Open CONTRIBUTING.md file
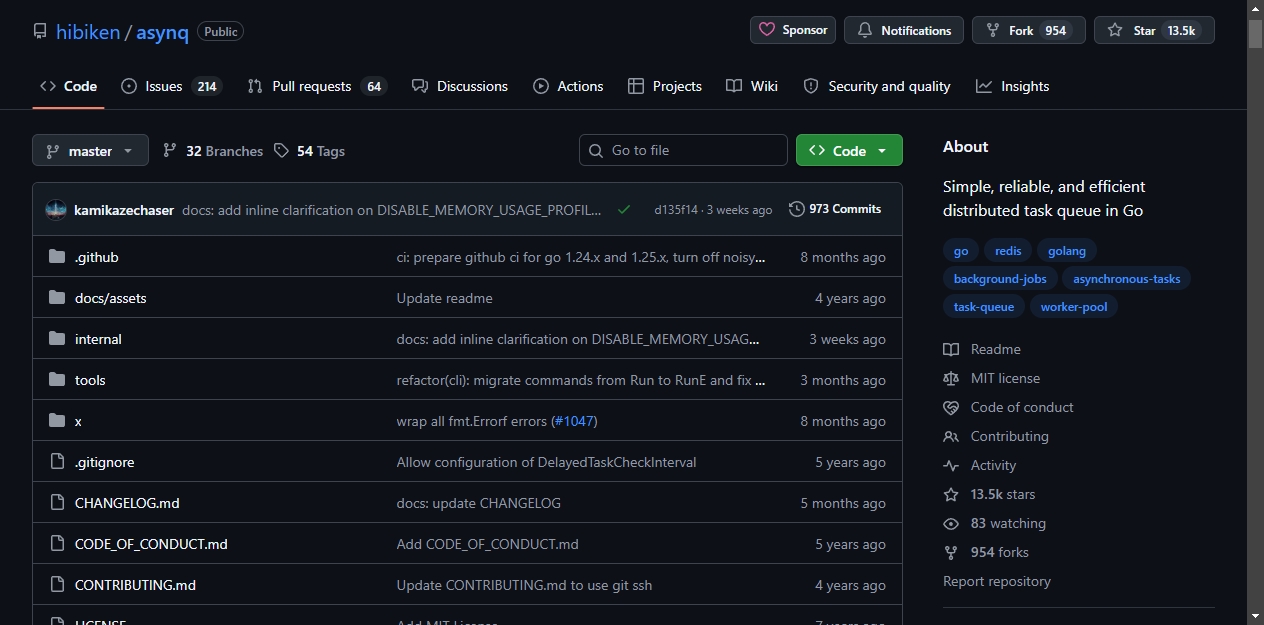Viewport: 1264px width, 625px height. 135,585
